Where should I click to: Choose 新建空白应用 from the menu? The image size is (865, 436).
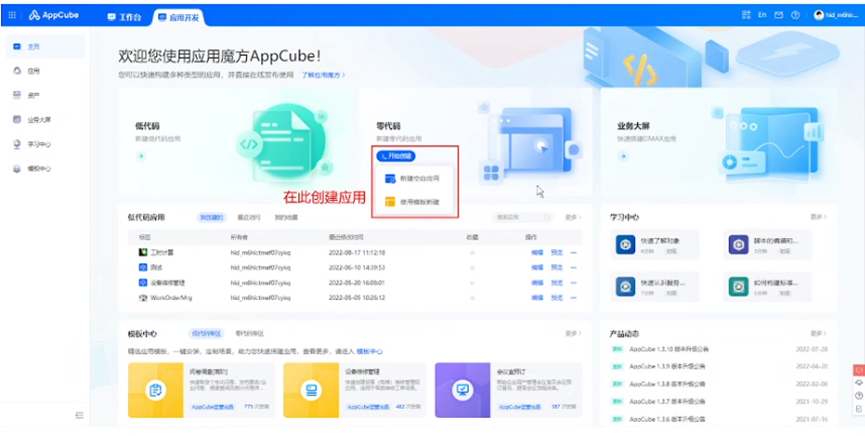413,179
